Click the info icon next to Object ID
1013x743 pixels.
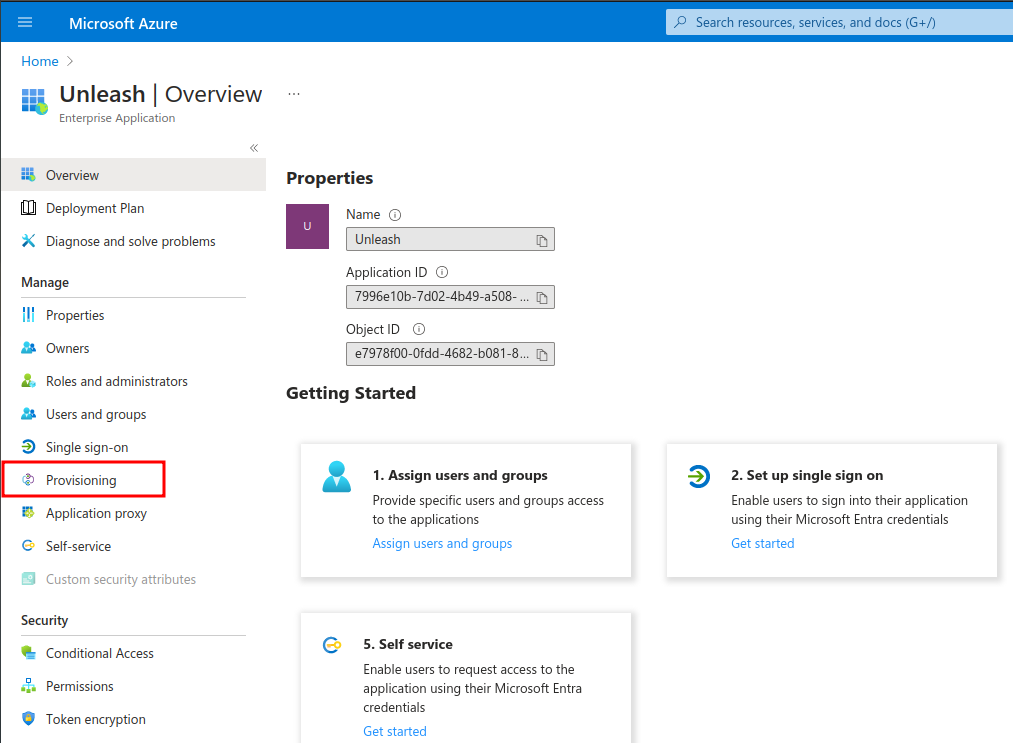418,329
